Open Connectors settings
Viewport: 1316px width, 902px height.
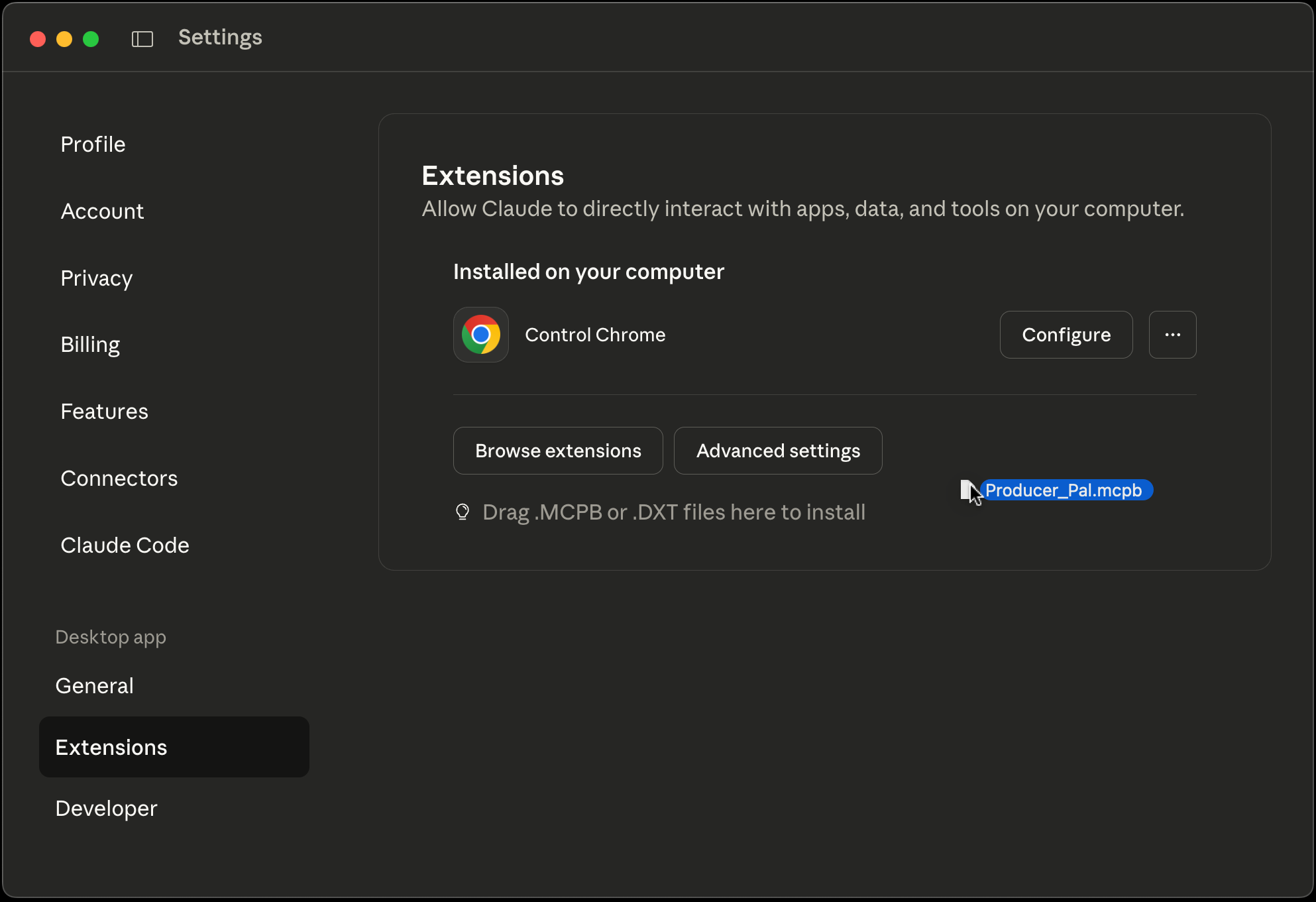(x=119, y=478)
